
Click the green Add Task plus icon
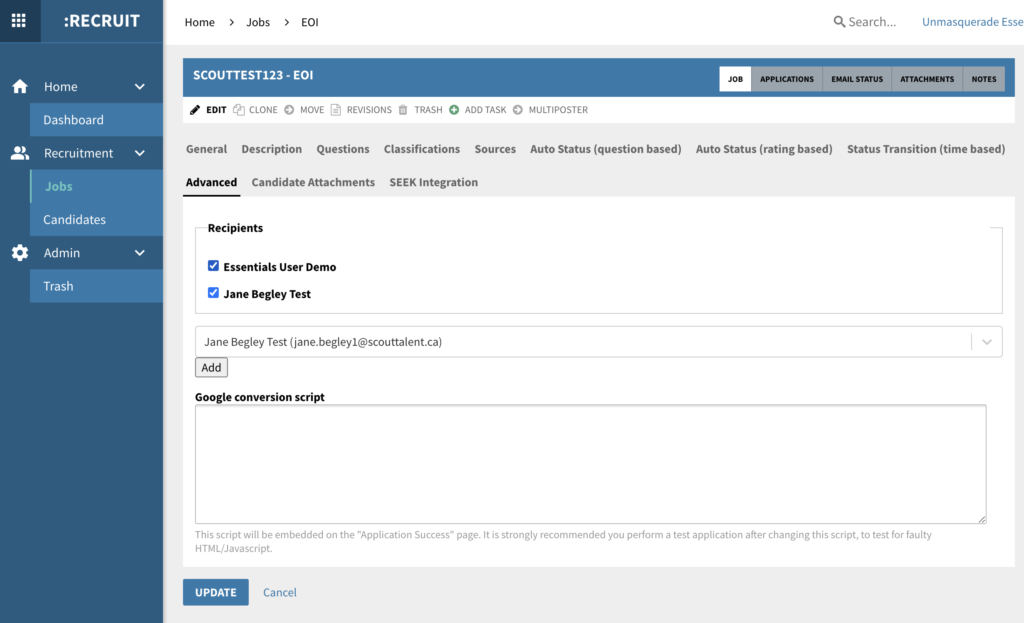(x=454, y=110)
